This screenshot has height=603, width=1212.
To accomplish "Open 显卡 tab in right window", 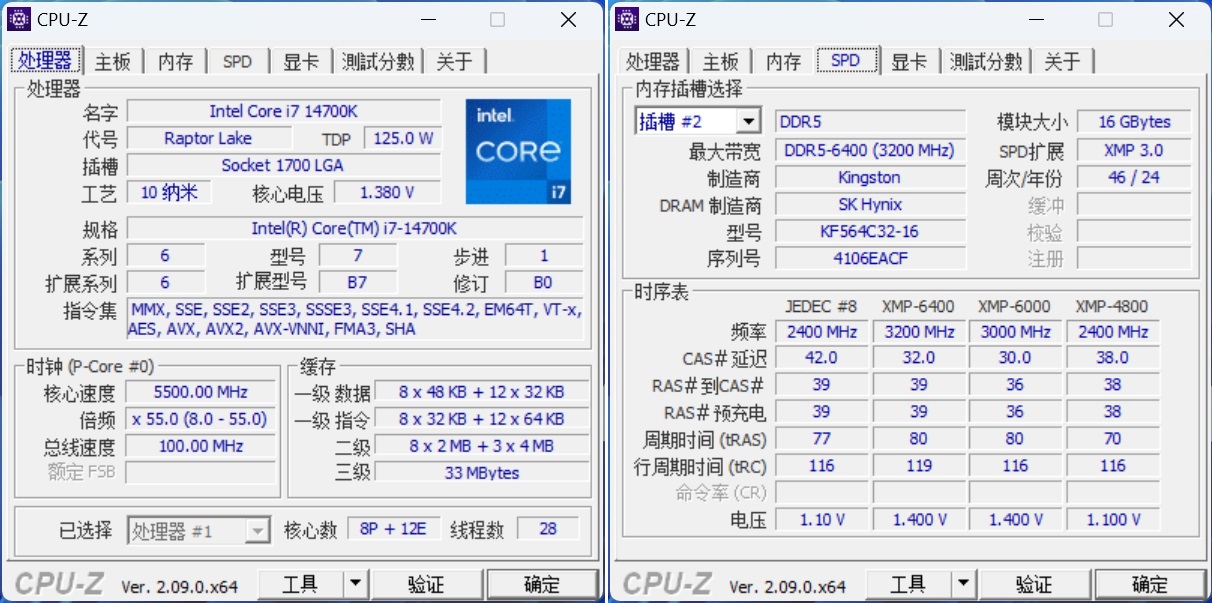I will coord(909,61).
